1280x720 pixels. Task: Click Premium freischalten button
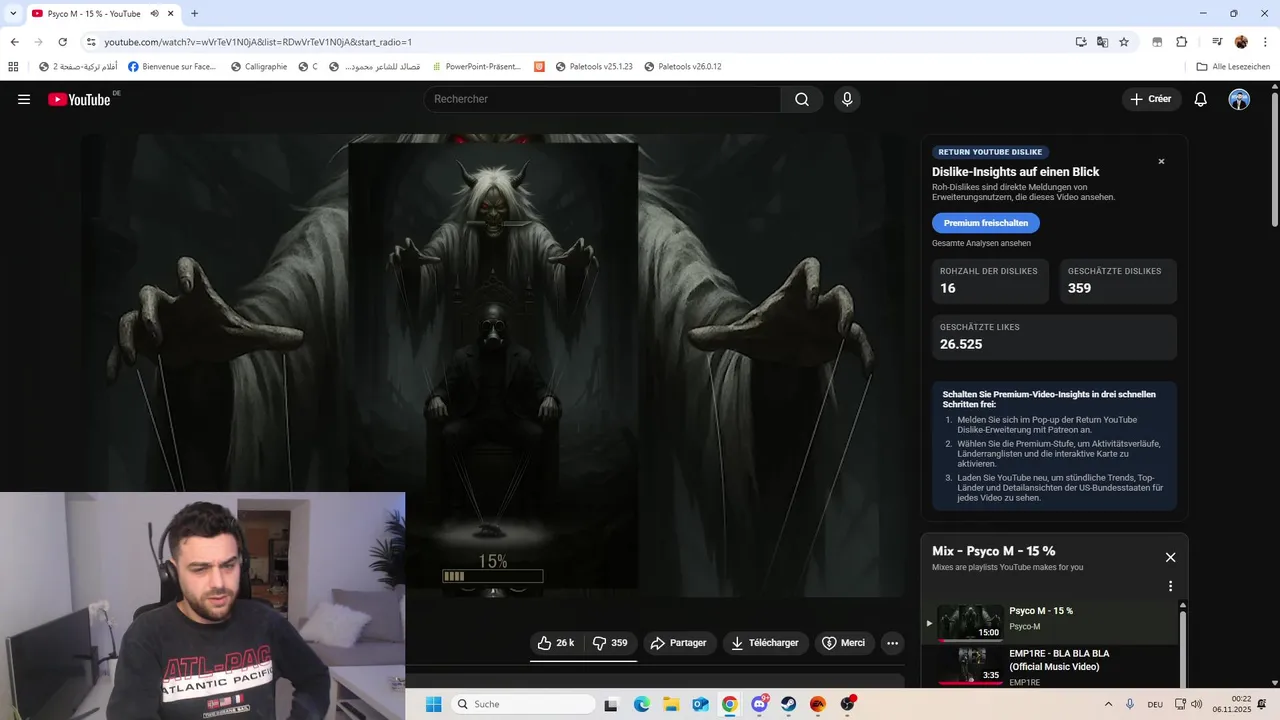[x=986, y=223]
